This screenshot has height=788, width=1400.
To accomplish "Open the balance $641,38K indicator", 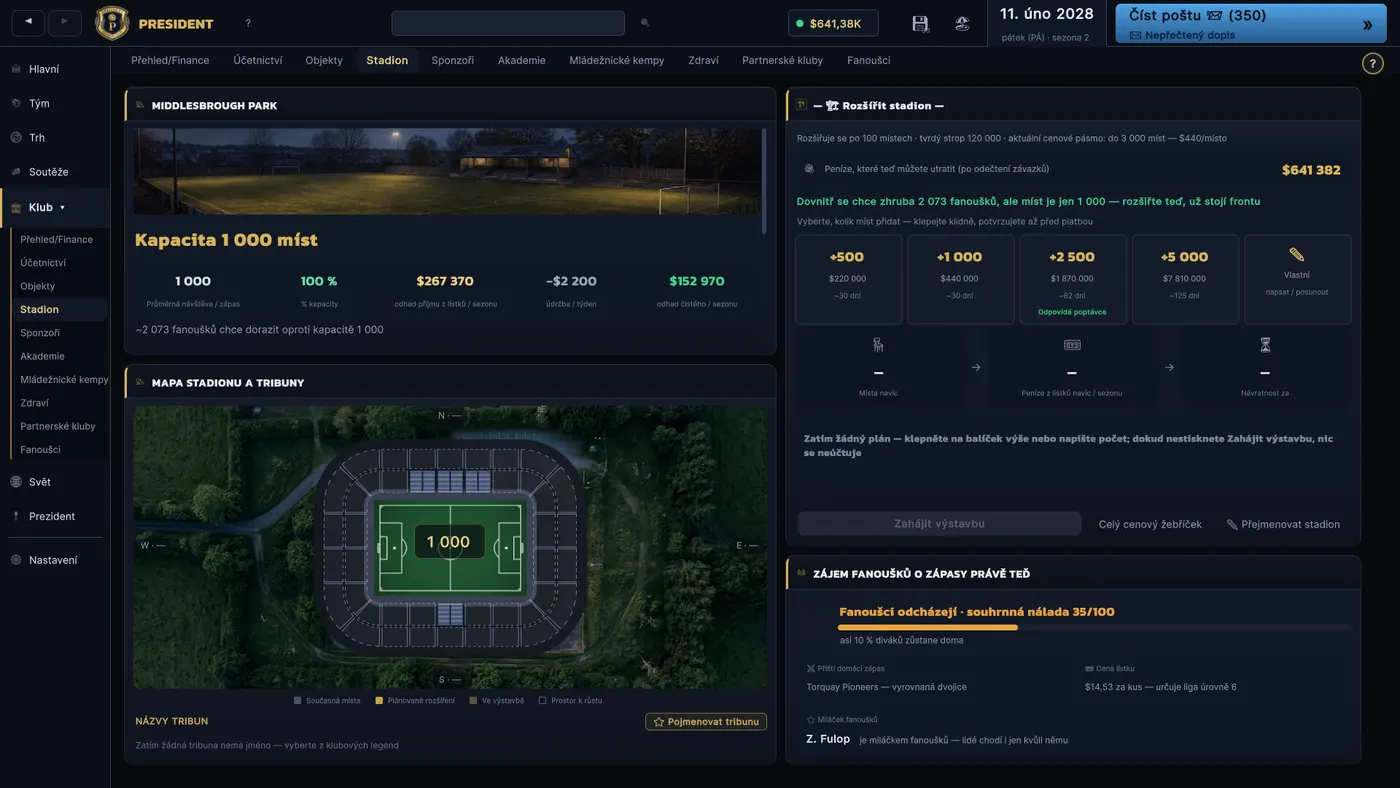I will [x=833, y=23].
